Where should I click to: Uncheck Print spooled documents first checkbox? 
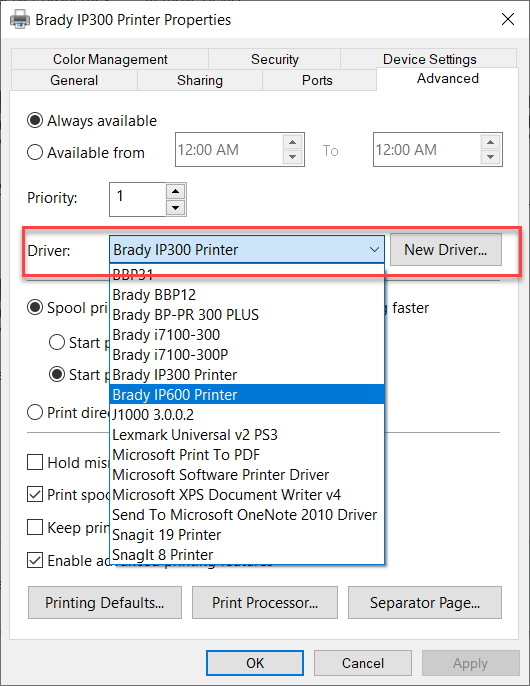[35, 494]
